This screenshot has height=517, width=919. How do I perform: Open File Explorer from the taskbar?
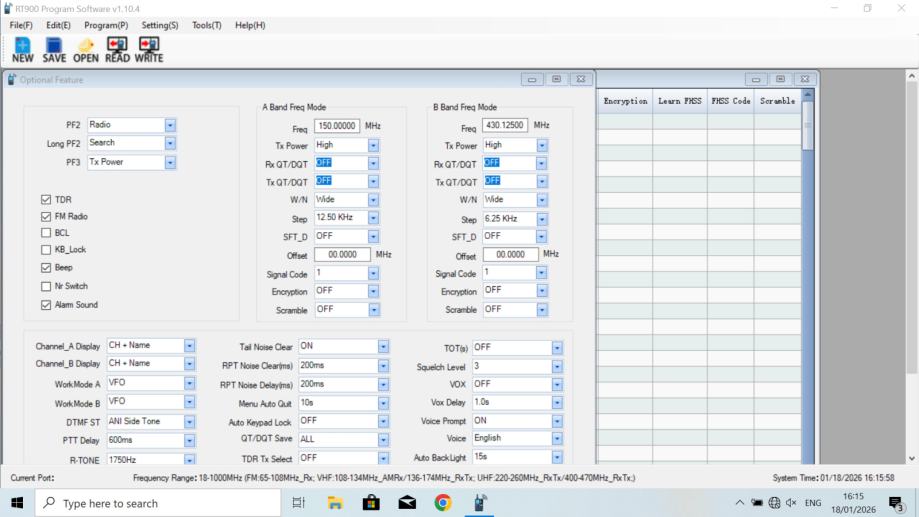coord(335,503)
